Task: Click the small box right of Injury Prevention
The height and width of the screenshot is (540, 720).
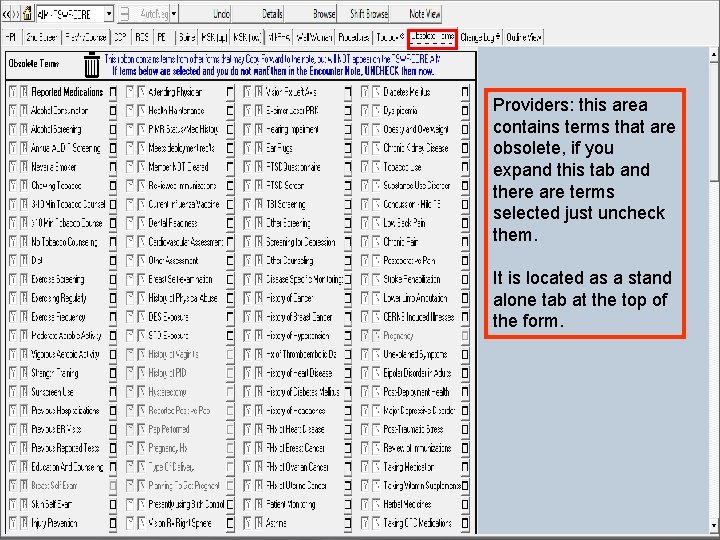Action: click(x=113, y=523)
